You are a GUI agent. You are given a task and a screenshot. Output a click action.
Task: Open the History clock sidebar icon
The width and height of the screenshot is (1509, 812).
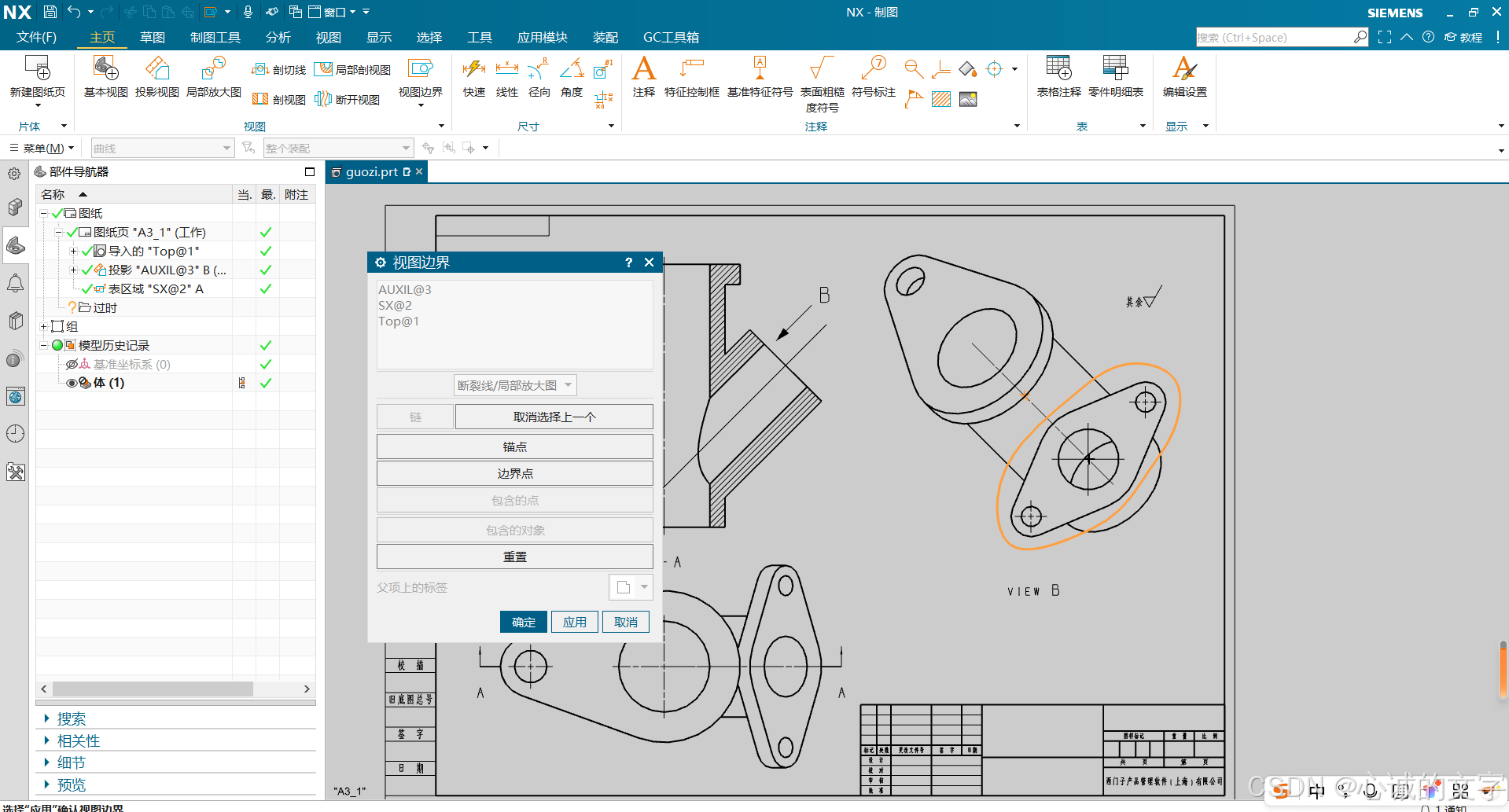(15, 434)
